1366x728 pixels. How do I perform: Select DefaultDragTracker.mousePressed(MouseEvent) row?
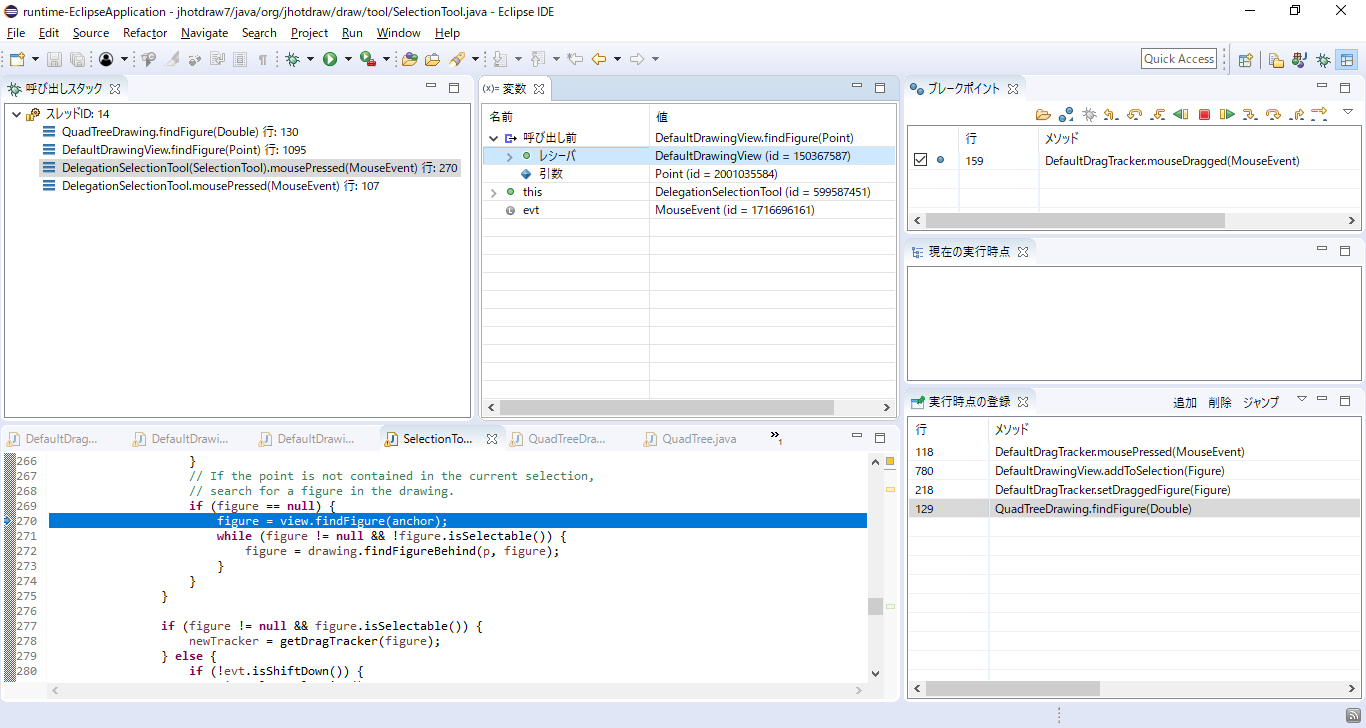(1134, 452)
